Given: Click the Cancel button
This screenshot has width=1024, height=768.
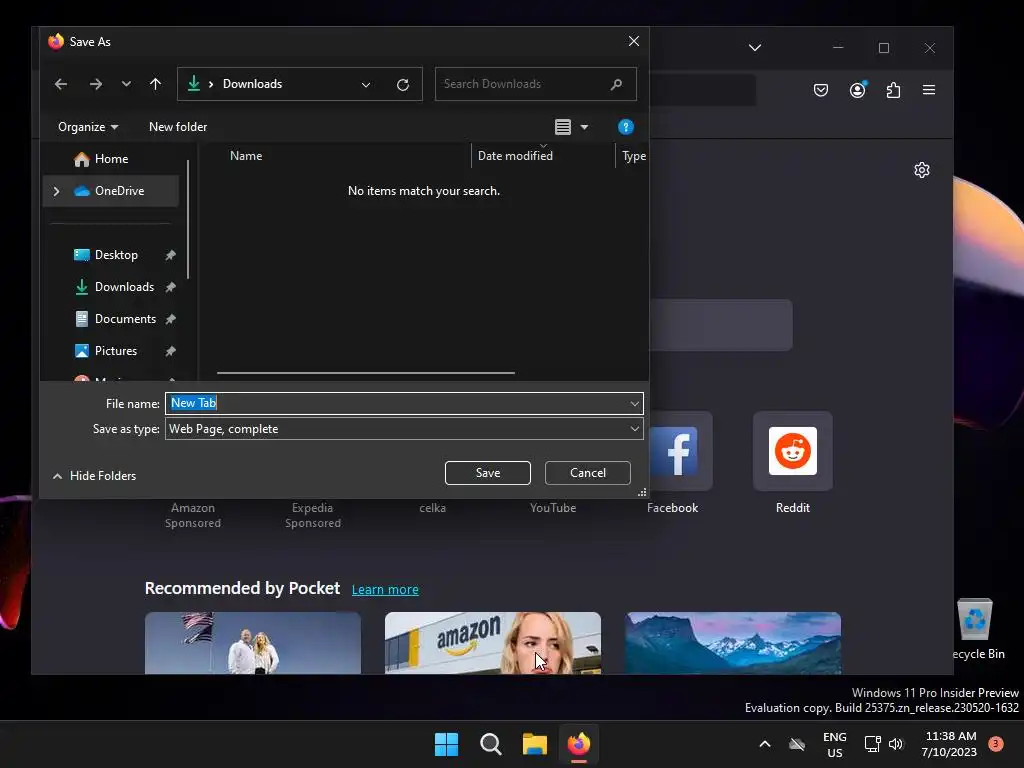Looking at the screenshot, I should point(588,473).
